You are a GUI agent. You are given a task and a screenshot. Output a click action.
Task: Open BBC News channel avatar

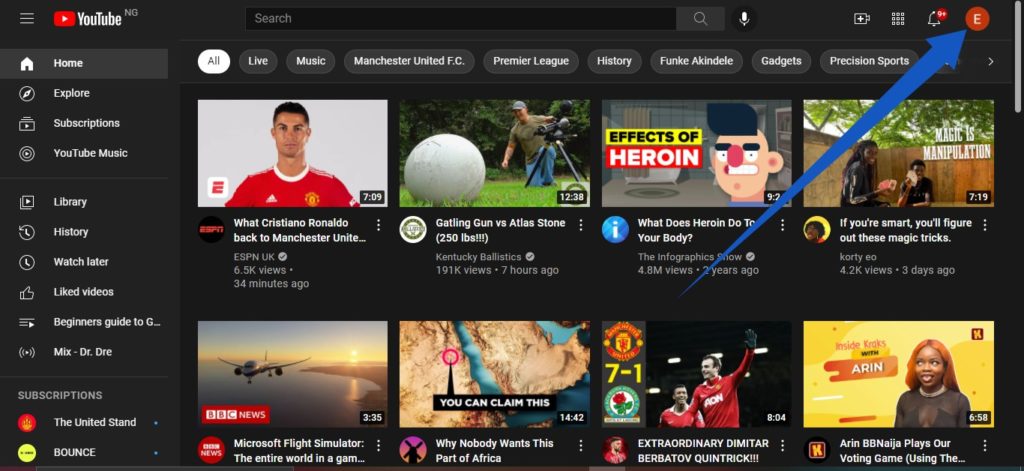211,450
